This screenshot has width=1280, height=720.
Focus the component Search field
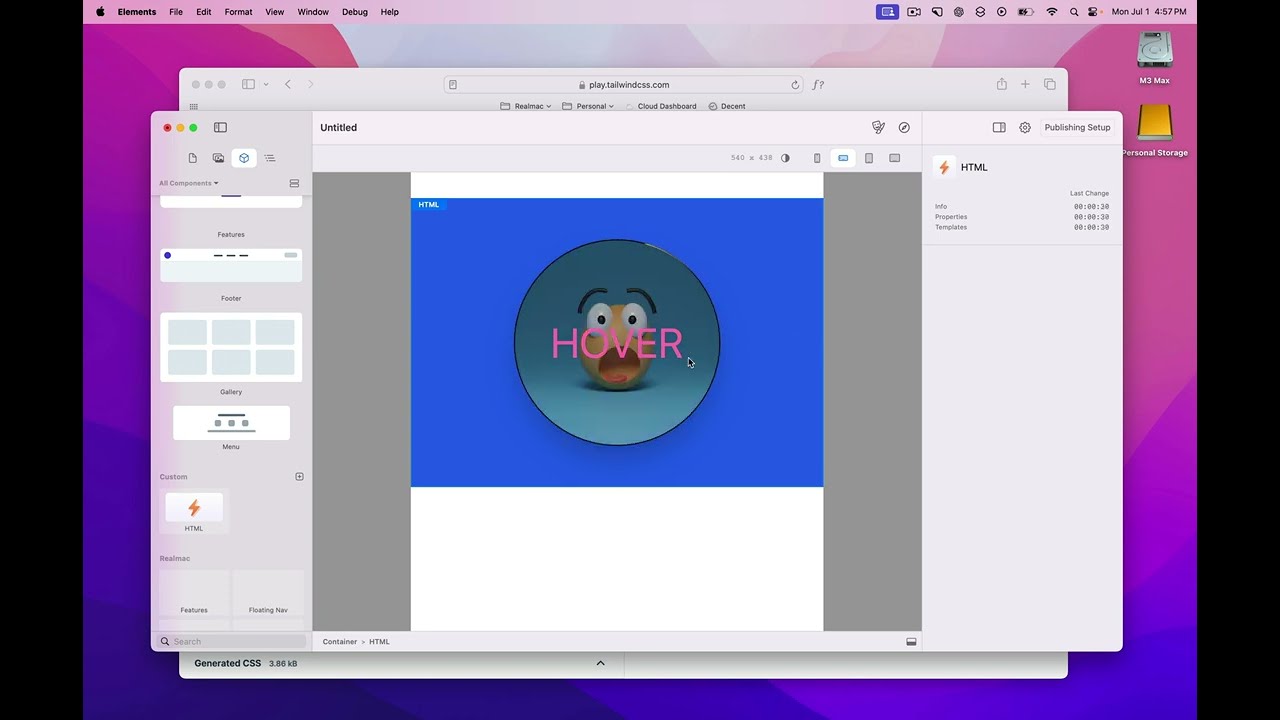click(231, 641)
